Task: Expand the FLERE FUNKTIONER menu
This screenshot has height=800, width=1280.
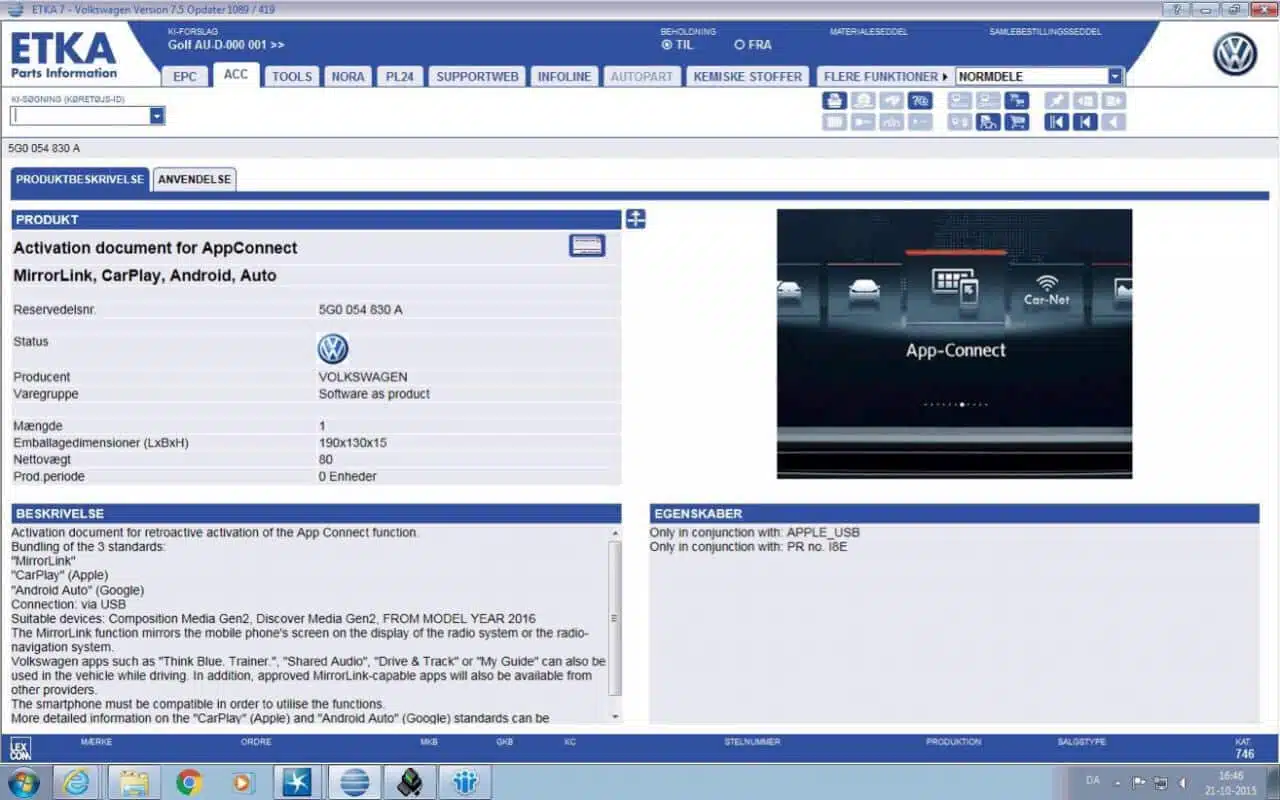Action: (885, 76)
